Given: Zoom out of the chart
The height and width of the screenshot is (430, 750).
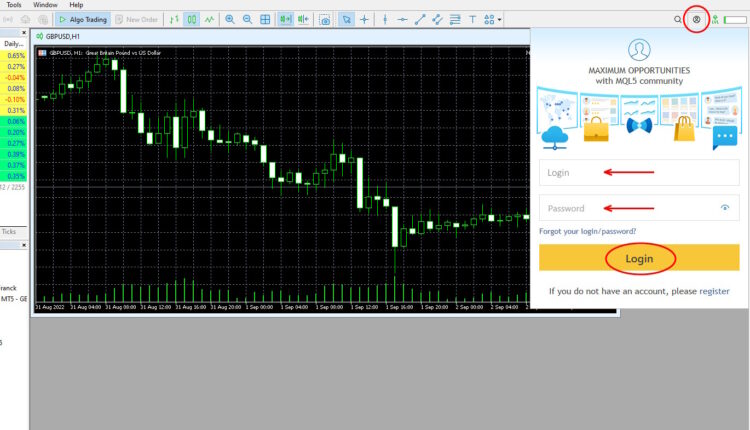Looking at the screenshot, I should 247,19.
